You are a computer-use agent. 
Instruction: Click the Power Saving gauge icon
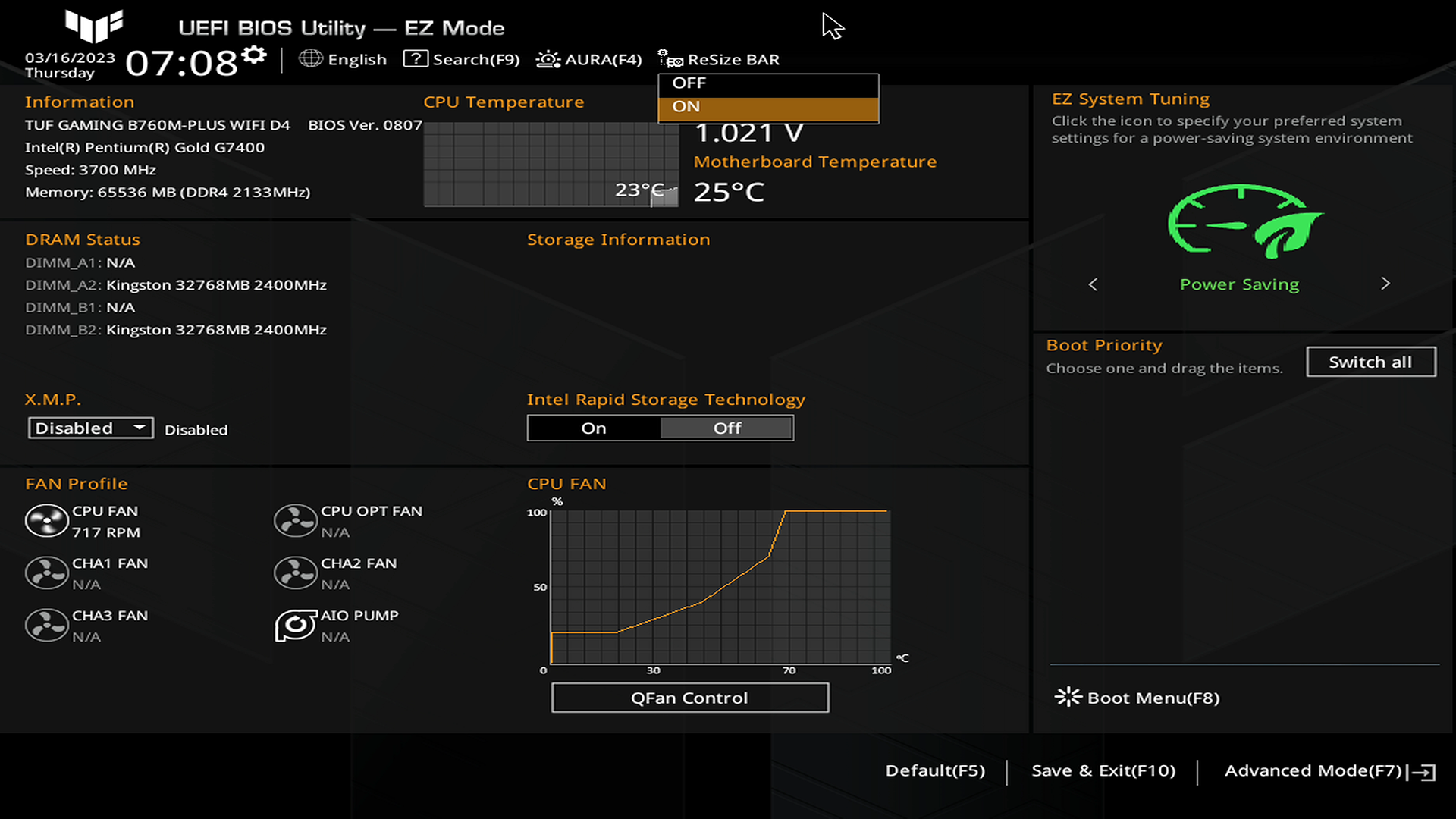[1244, 221]
